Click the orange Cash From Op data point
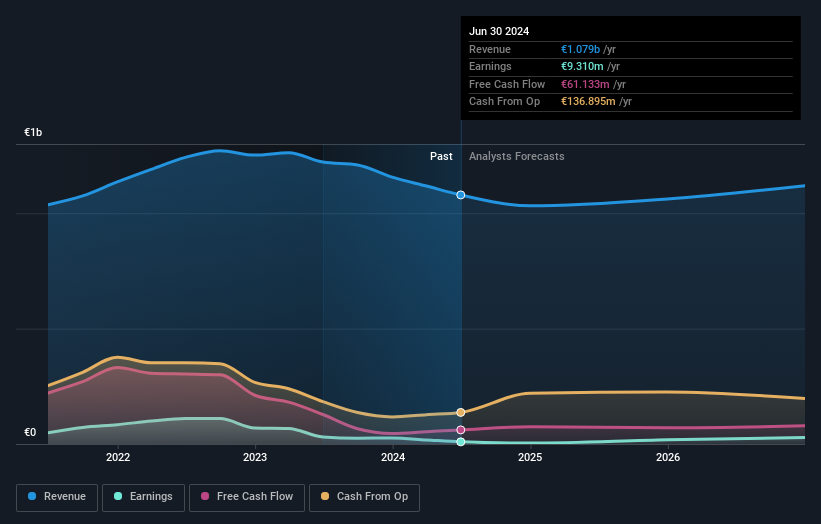This screenshot has height=524, width=821. click(461, 412)
